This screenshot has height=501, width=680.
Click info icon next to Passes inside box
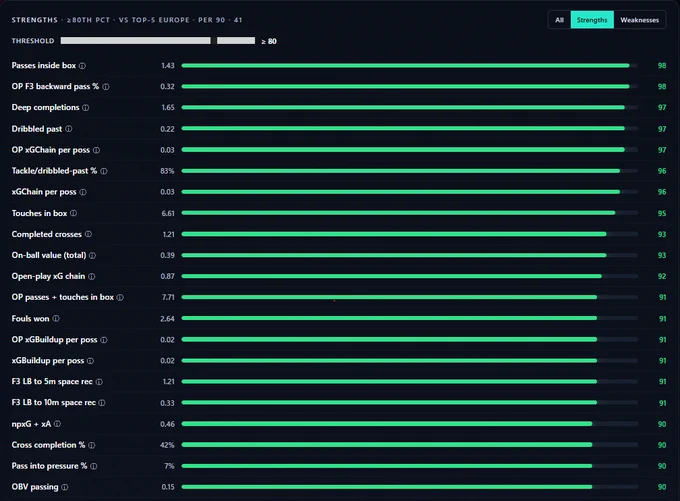[x=82, y=66]
